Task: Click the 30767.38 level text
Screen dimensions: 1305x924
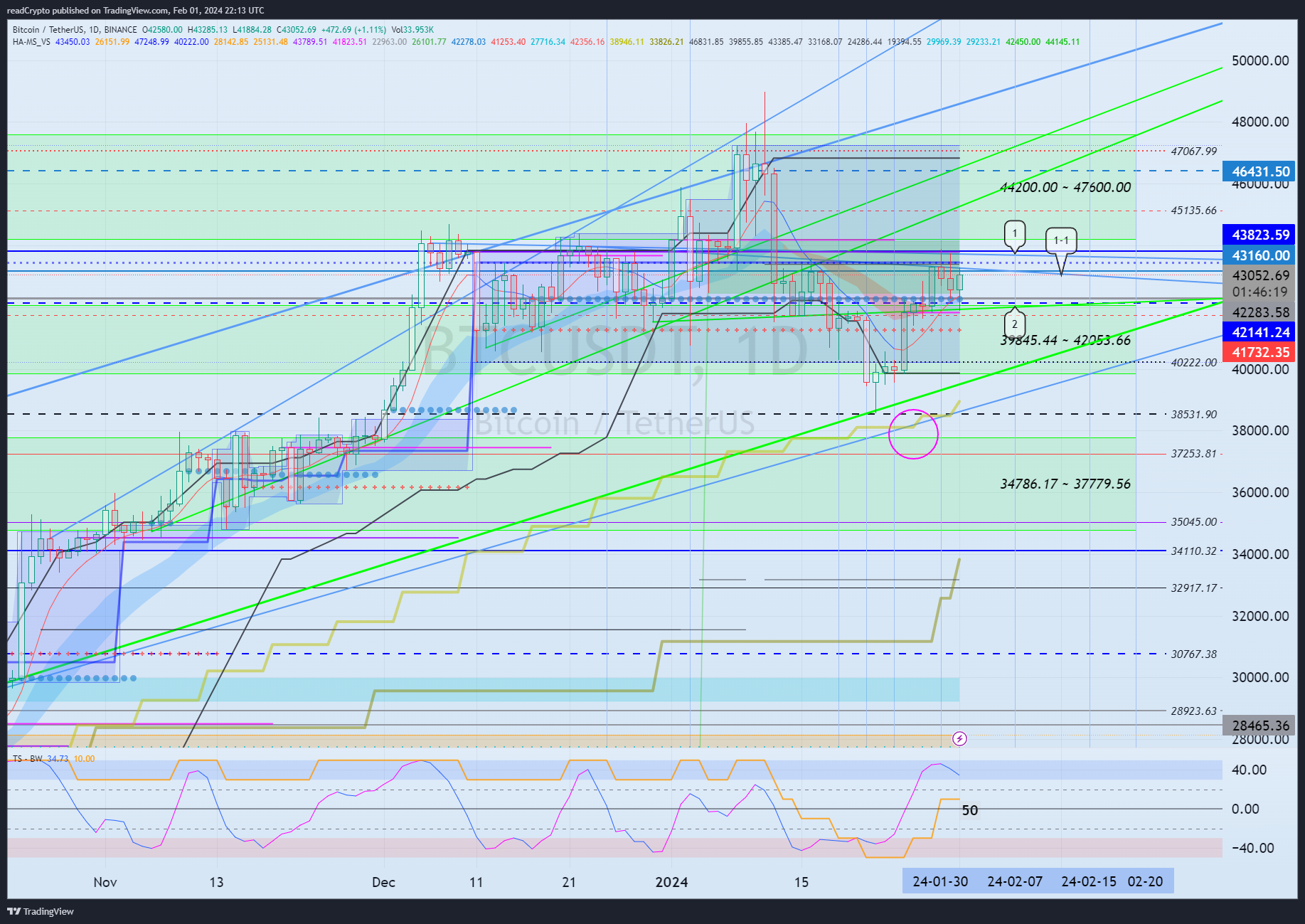Action: click(1194, 654)
